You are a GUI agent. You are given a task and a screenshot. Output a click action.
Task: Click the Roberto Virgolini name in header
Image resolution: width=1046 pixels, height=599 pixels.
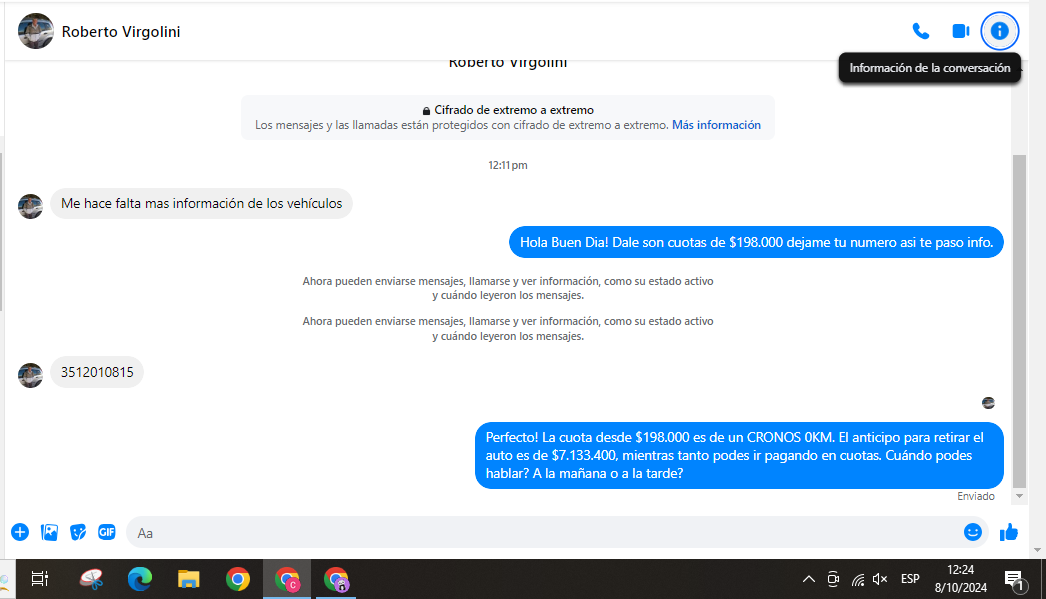click(121, 31)
